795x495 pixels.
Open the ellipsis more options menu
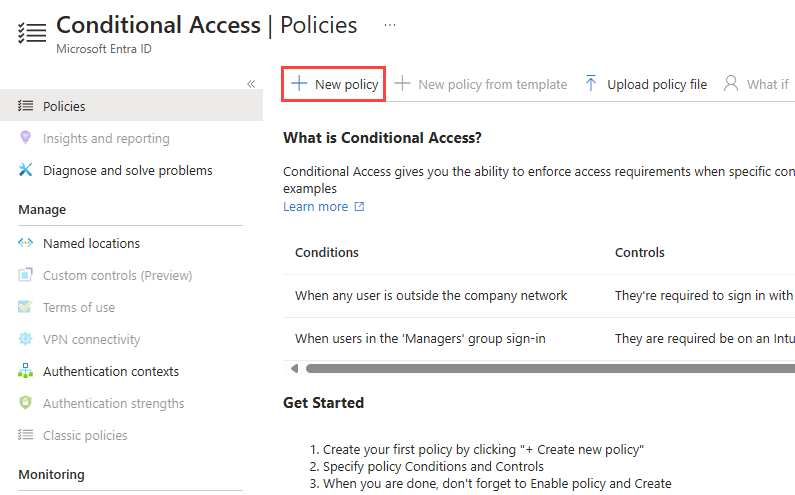390,24
